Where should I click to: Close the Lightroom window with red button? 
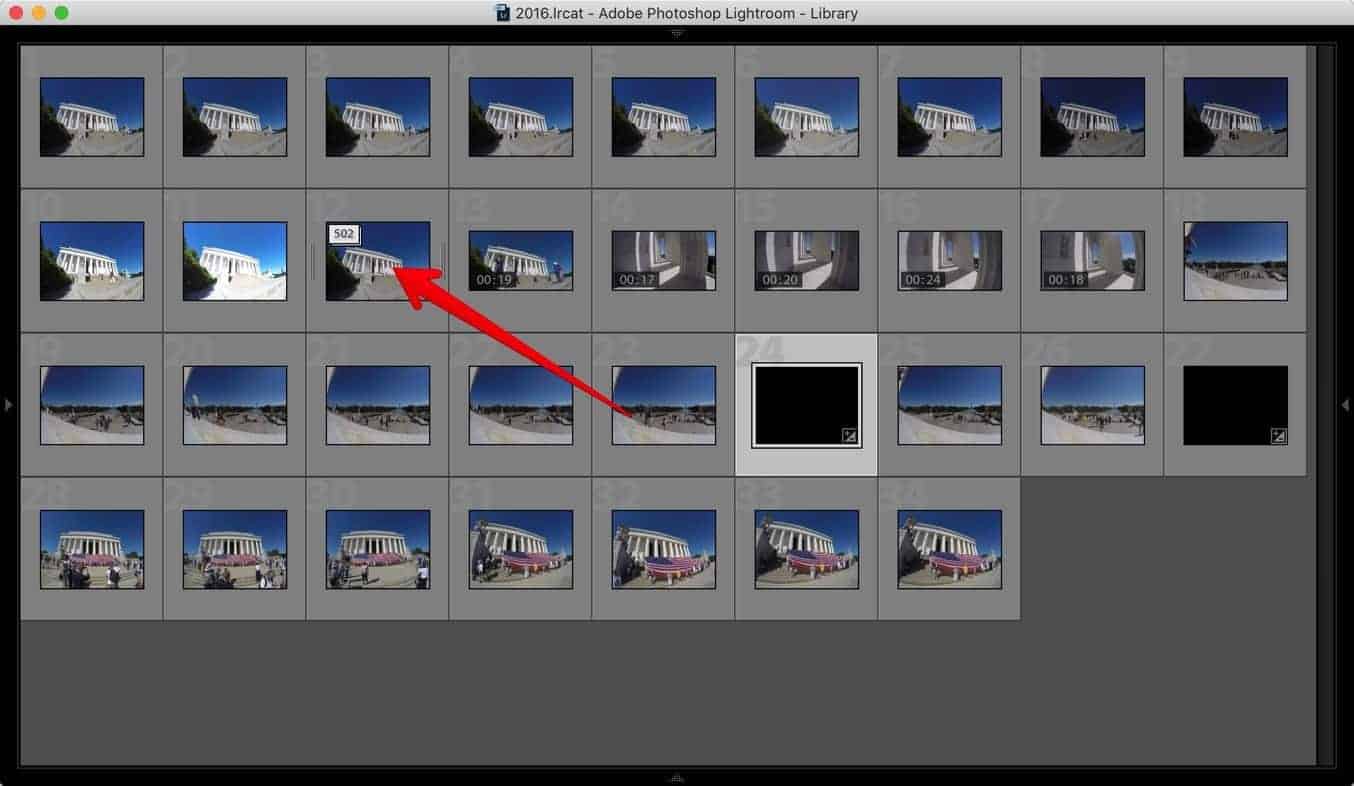pos(16,13)
